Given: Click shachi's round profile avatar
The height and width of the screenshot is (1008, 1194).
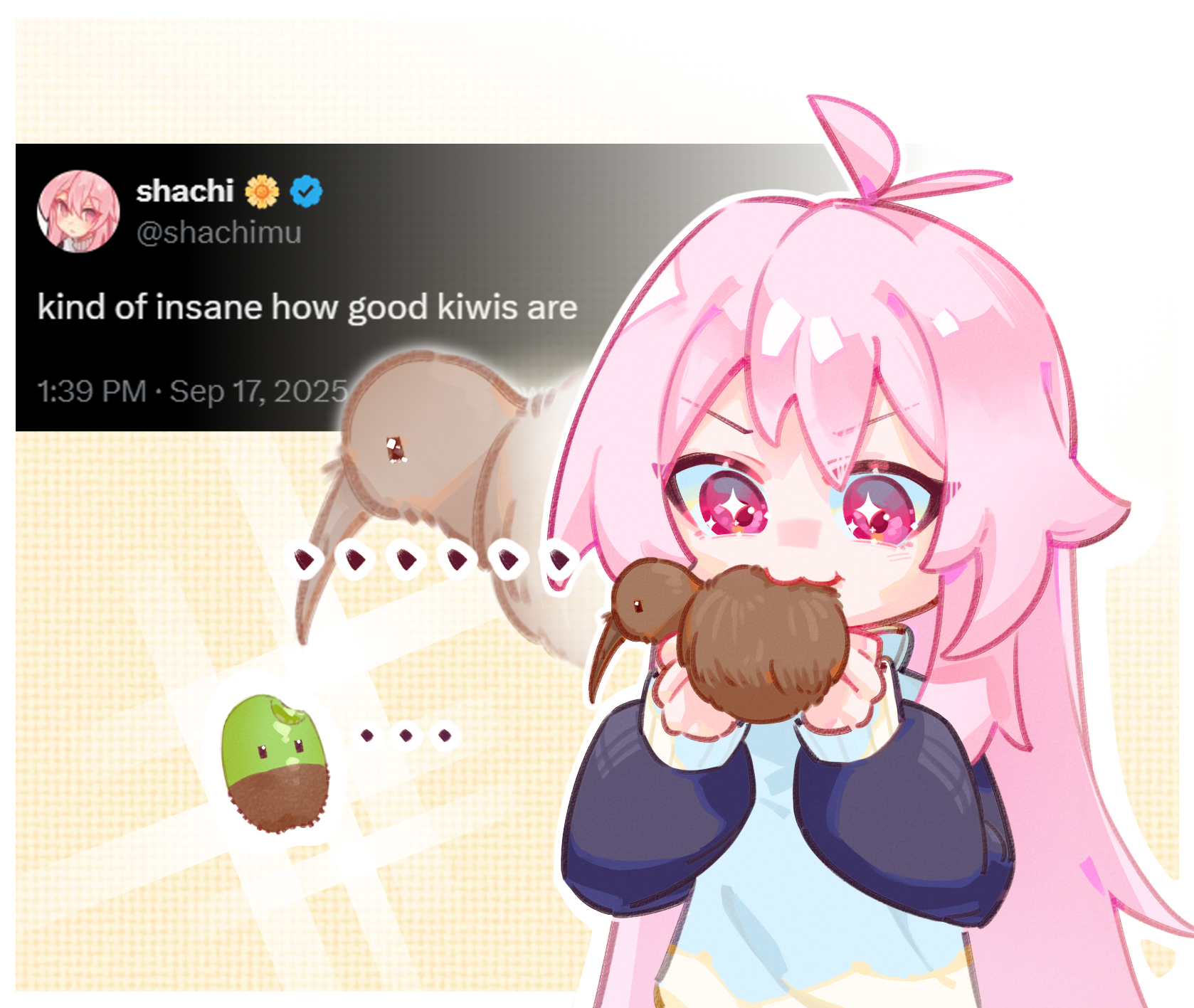Looking at the screenshot, I should tap(78, 211).
